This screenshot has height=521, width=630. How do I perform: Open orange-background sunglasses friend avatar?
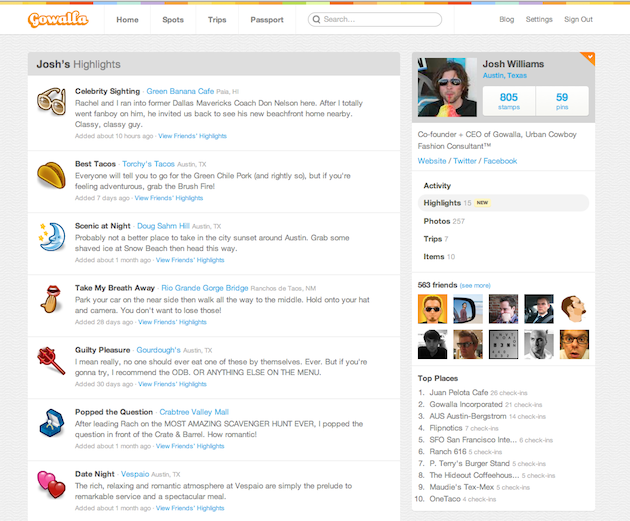(x=432, y=309)
